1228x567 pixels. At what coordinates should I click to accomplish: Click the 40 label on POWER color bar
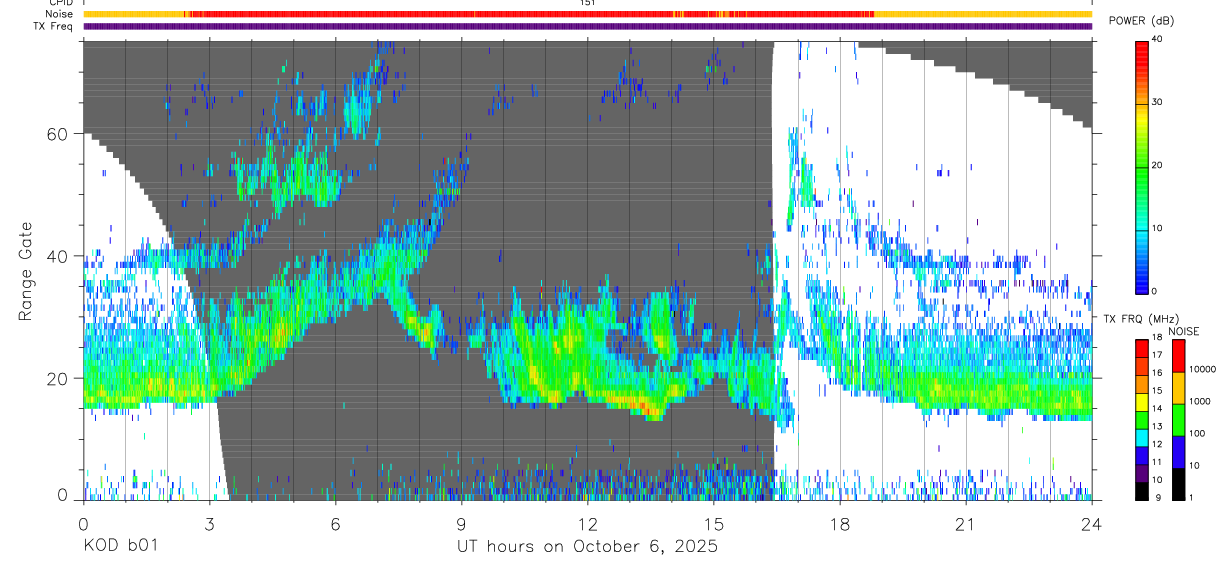(x=1158, y=39)
